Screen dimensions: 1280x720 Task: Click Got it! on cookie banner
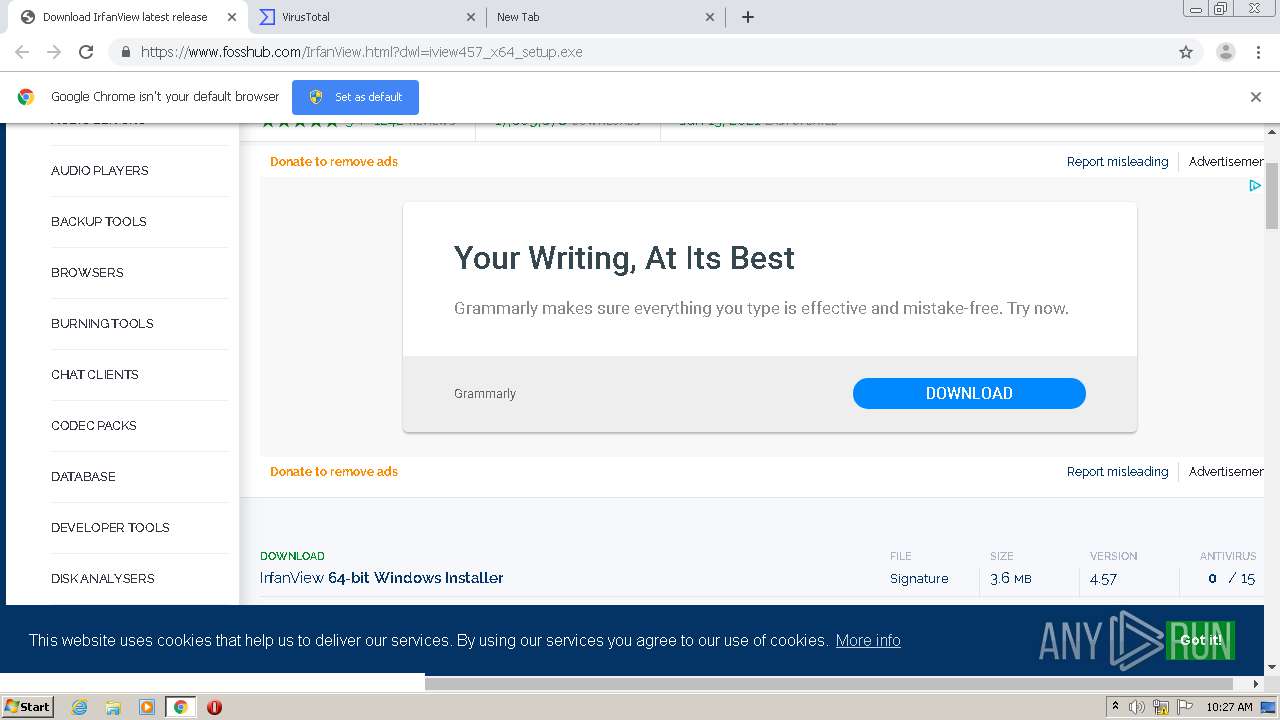[x=1200, y=640]
